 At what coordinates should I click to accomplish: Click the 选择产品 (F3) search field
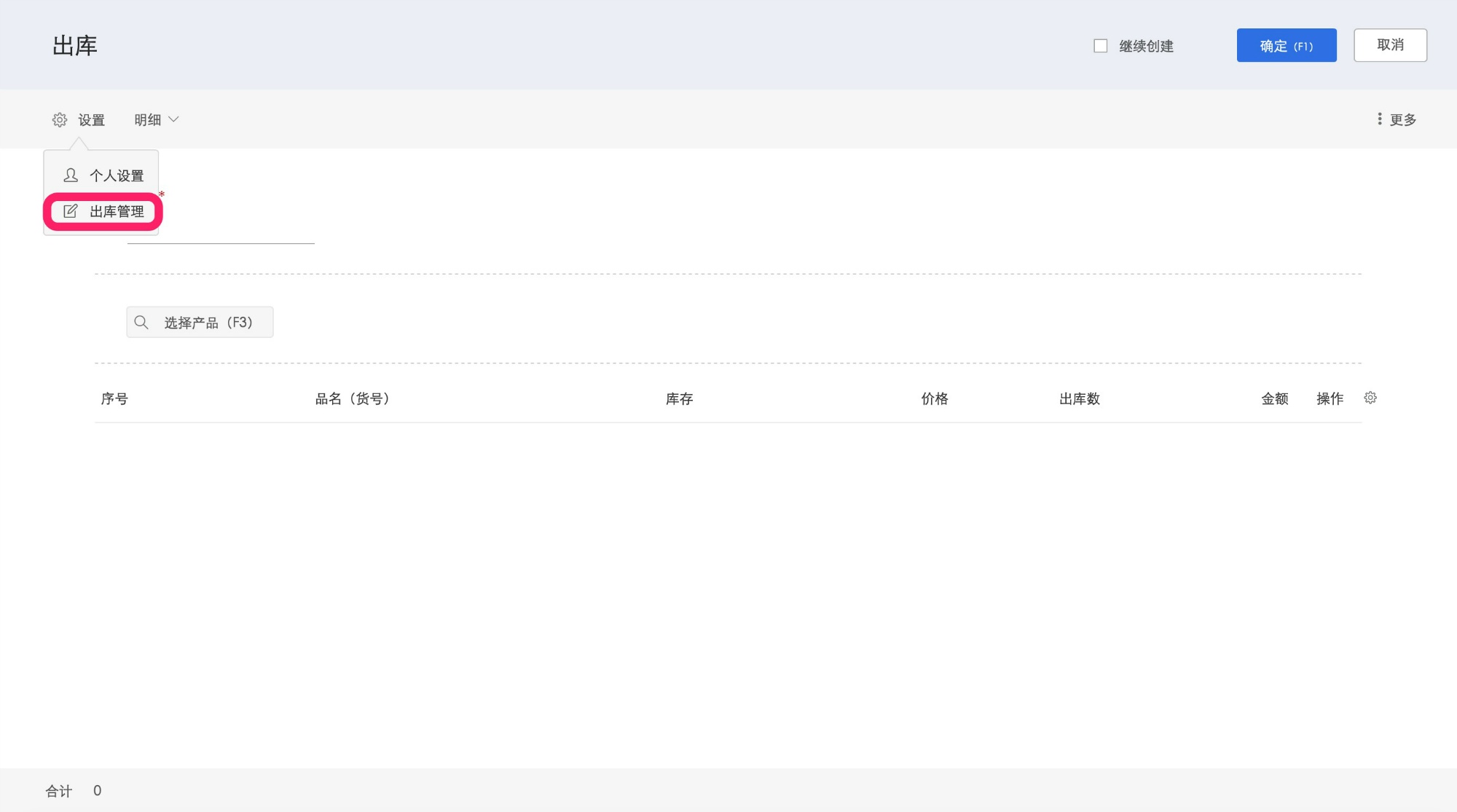pos(200,322)
